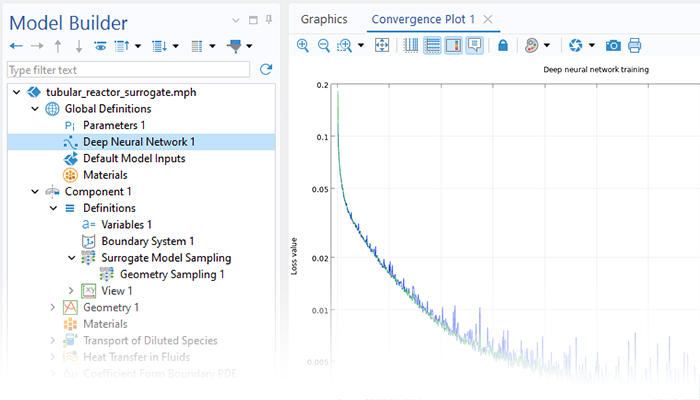The image size is (700, 400).
Task: Click the Zoom Box icon
Action: pos(345,46)
